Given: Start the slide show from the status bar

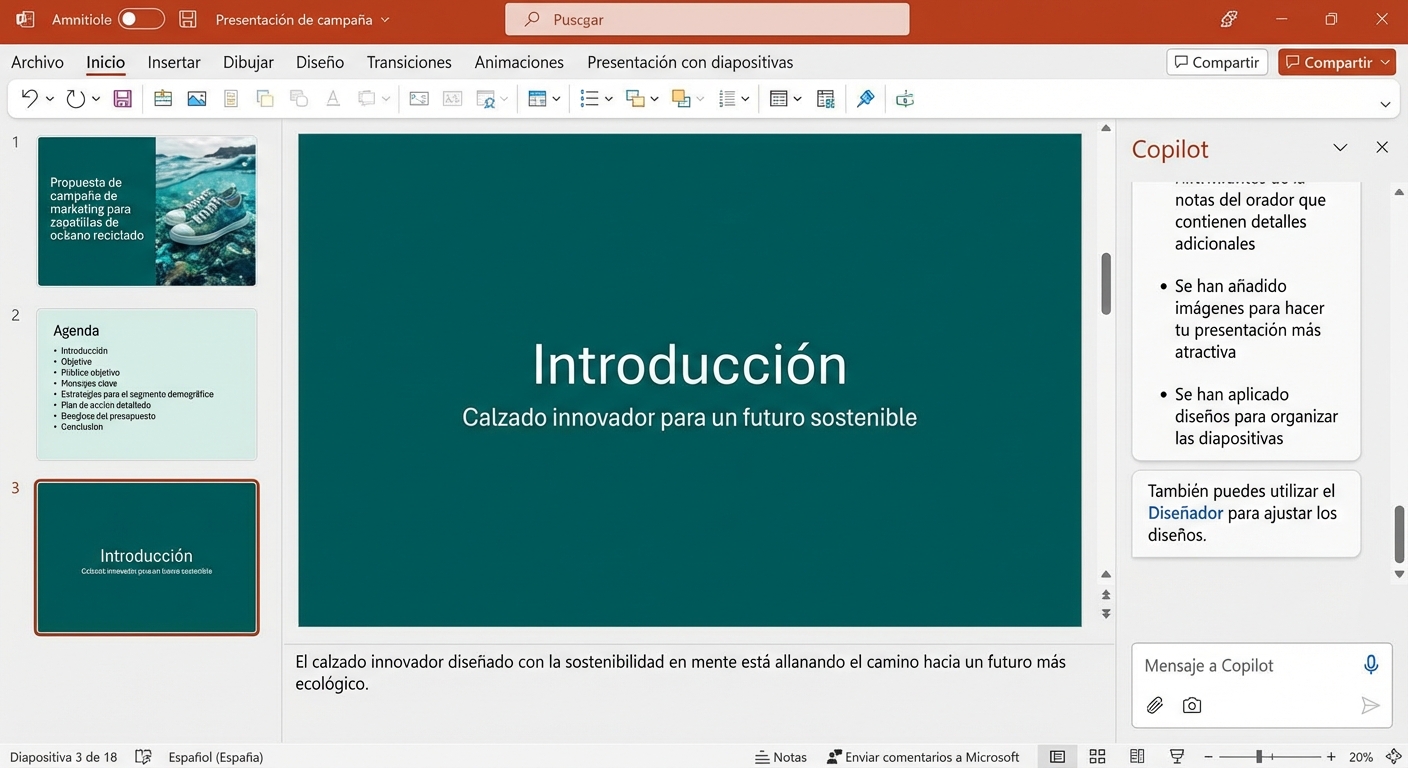Looking at the screenshot, I should point(1177,756).
